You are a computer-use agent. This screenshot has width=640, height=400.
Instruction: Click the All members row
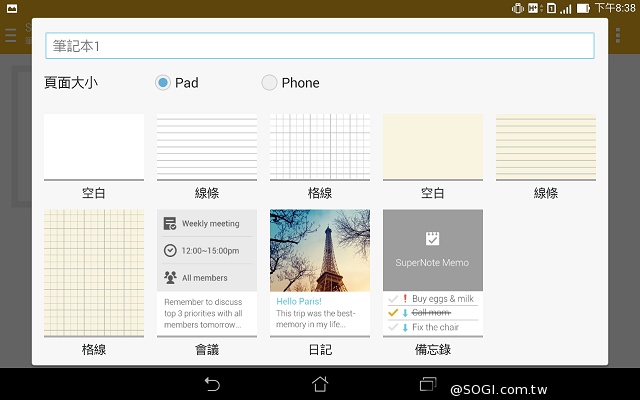coord(207,278)
